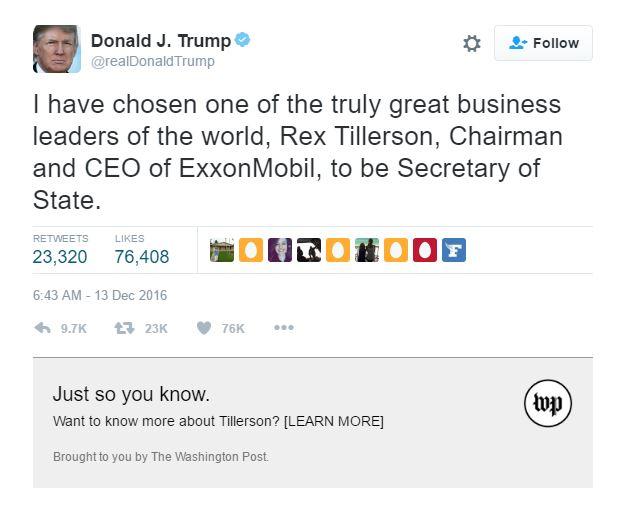The image size is (625, 515).
Task: Open the three-dots more options menu
Action: [x=284, y=327]
